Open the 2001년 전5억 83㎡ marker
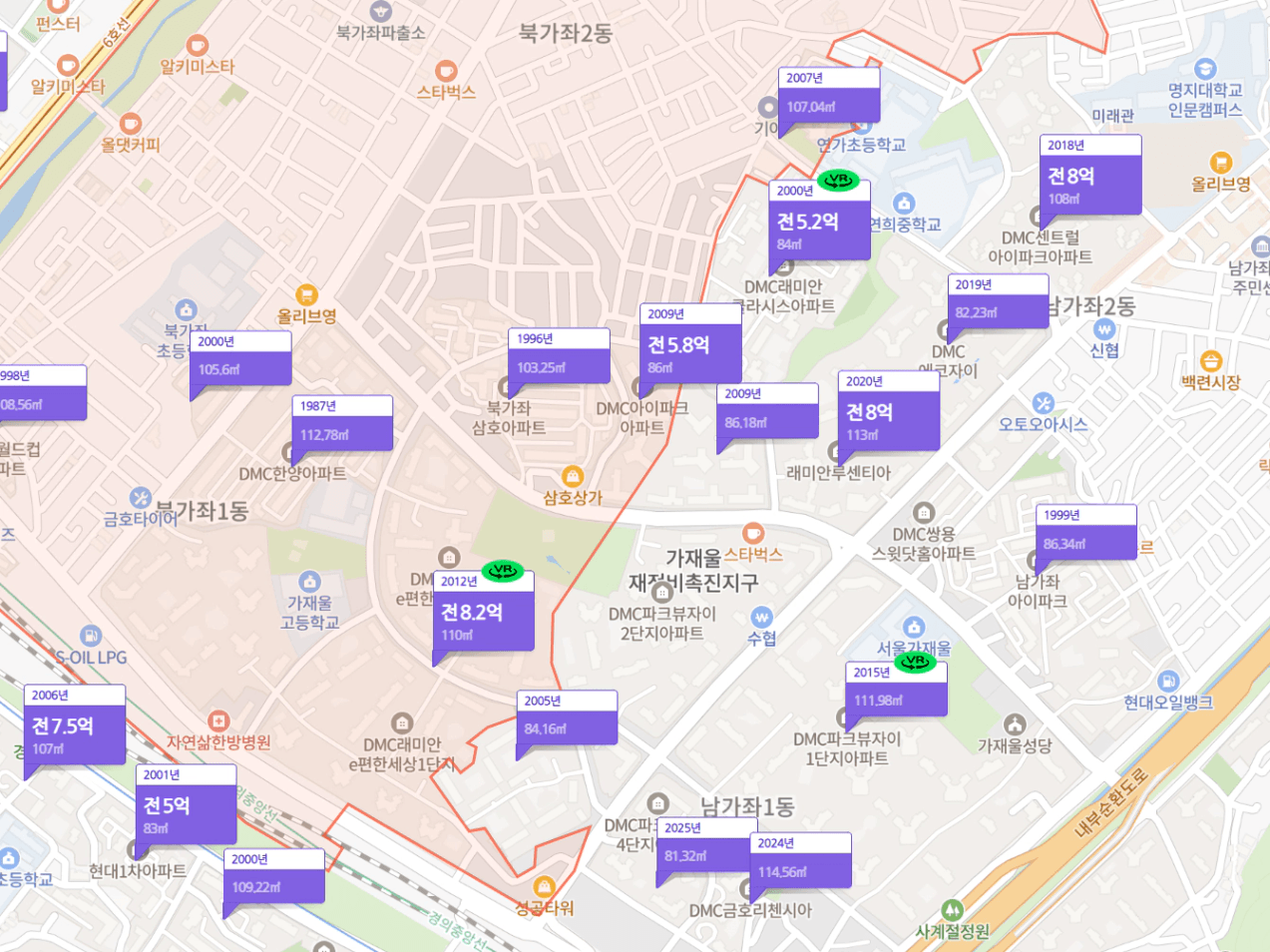Image resolution: width=1270 pixels, height=952 pixels. (187, 804)
